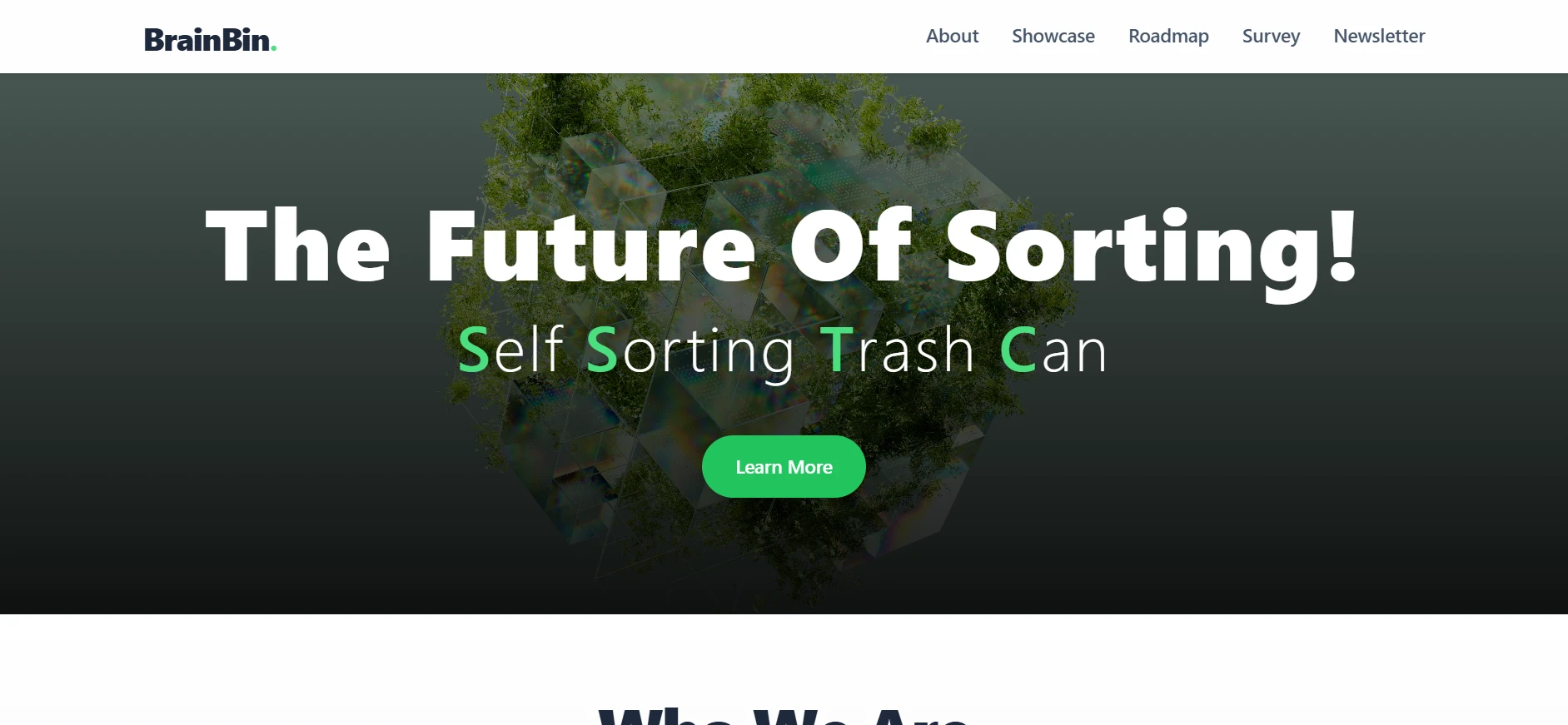Viewport: 1568px width, 725px height.
Task: Click the green letter S in "Self"
Action: [473, 350]
